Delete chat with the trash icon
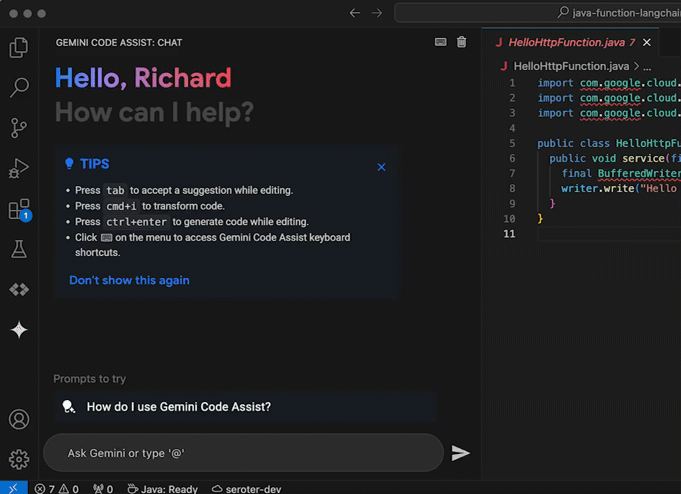The image size is (681, 494). pyautogui.click(x=461, y=42)
